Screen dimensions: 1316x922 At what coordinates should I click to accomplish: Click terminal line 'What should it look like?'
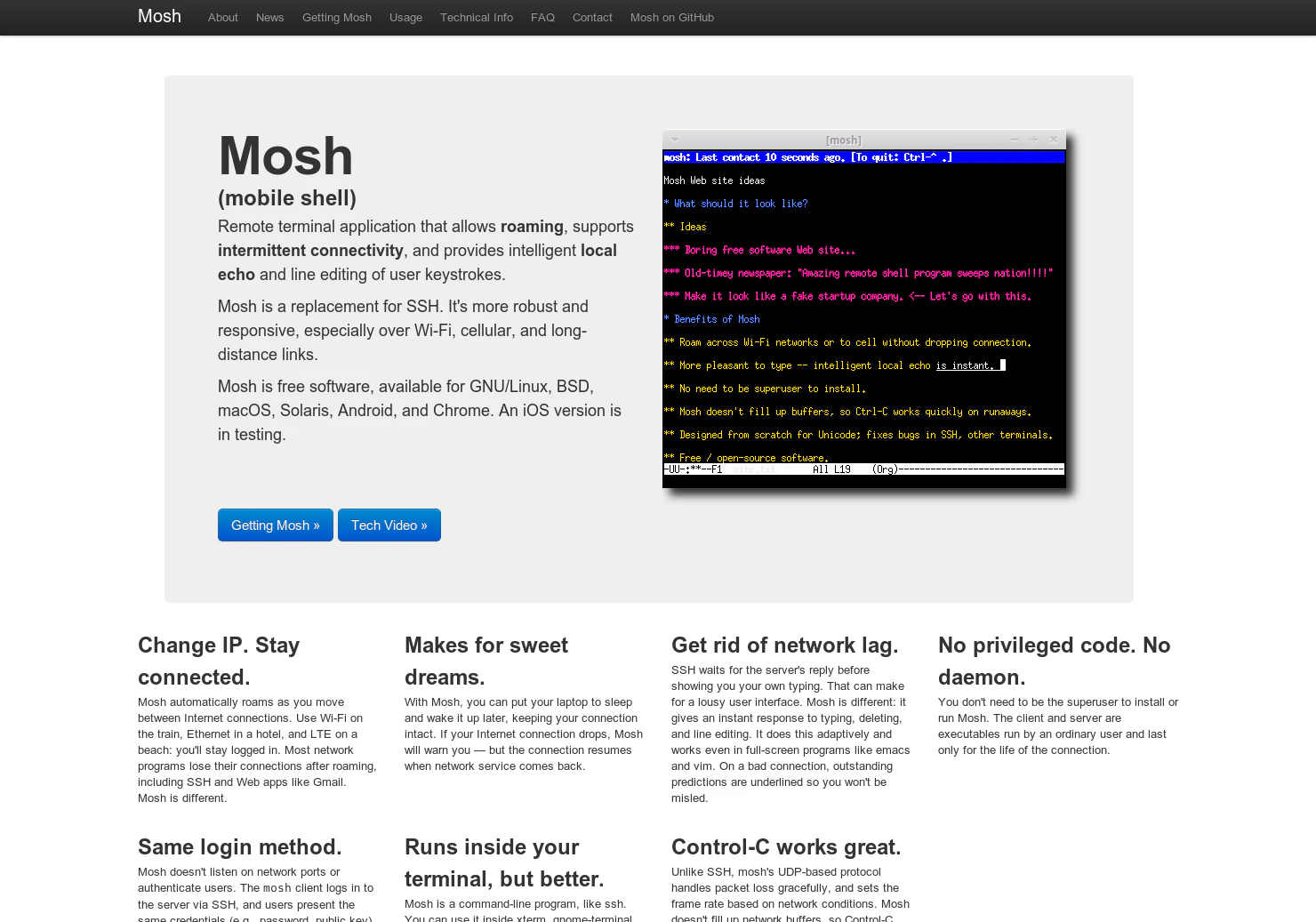click(x=735, y=204)
